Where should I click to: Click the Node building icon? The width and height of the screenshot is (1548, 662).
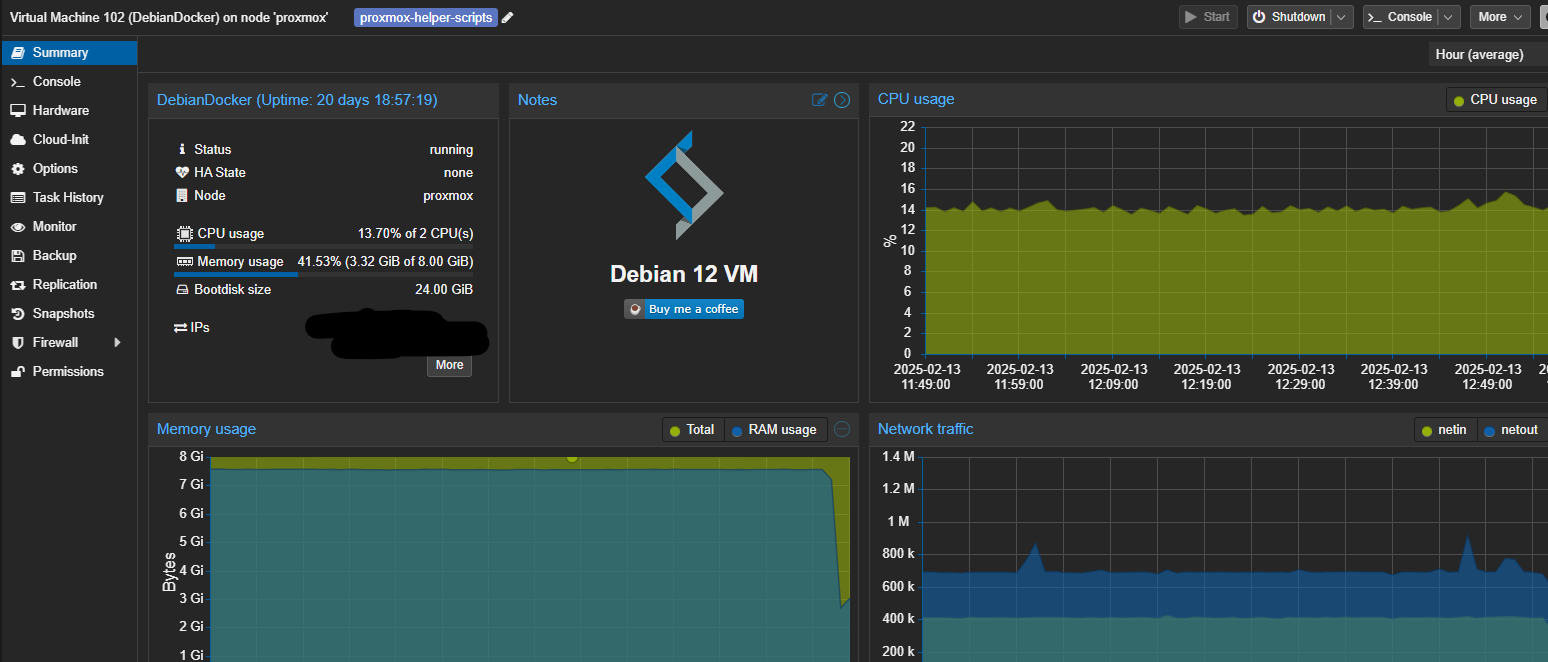tap(182, 196)
